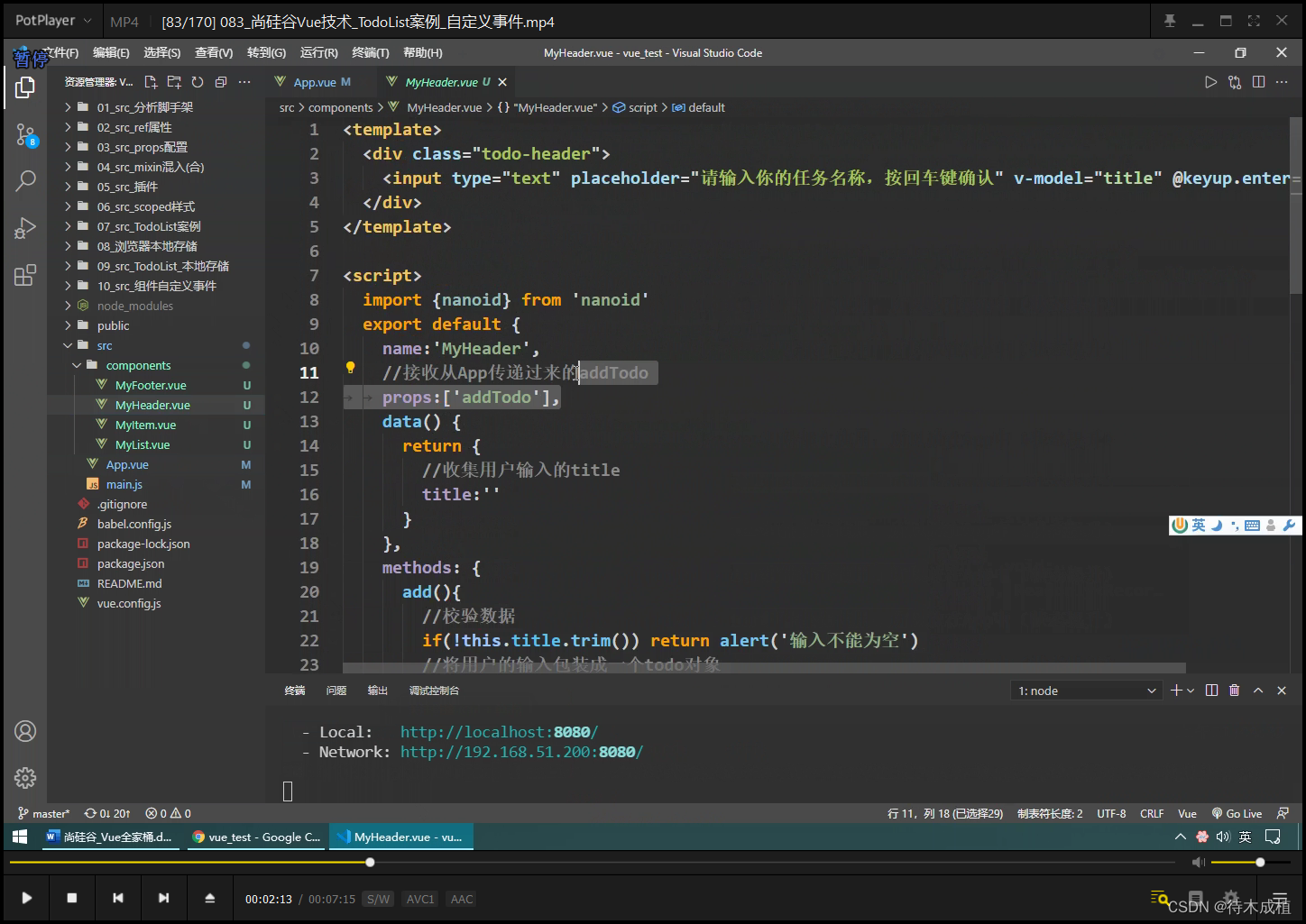The height and width of the screenshot is (924, 1306).
Task: Open the terminal selector '1: node' dropdown
Action: (x=1087, y=691)
